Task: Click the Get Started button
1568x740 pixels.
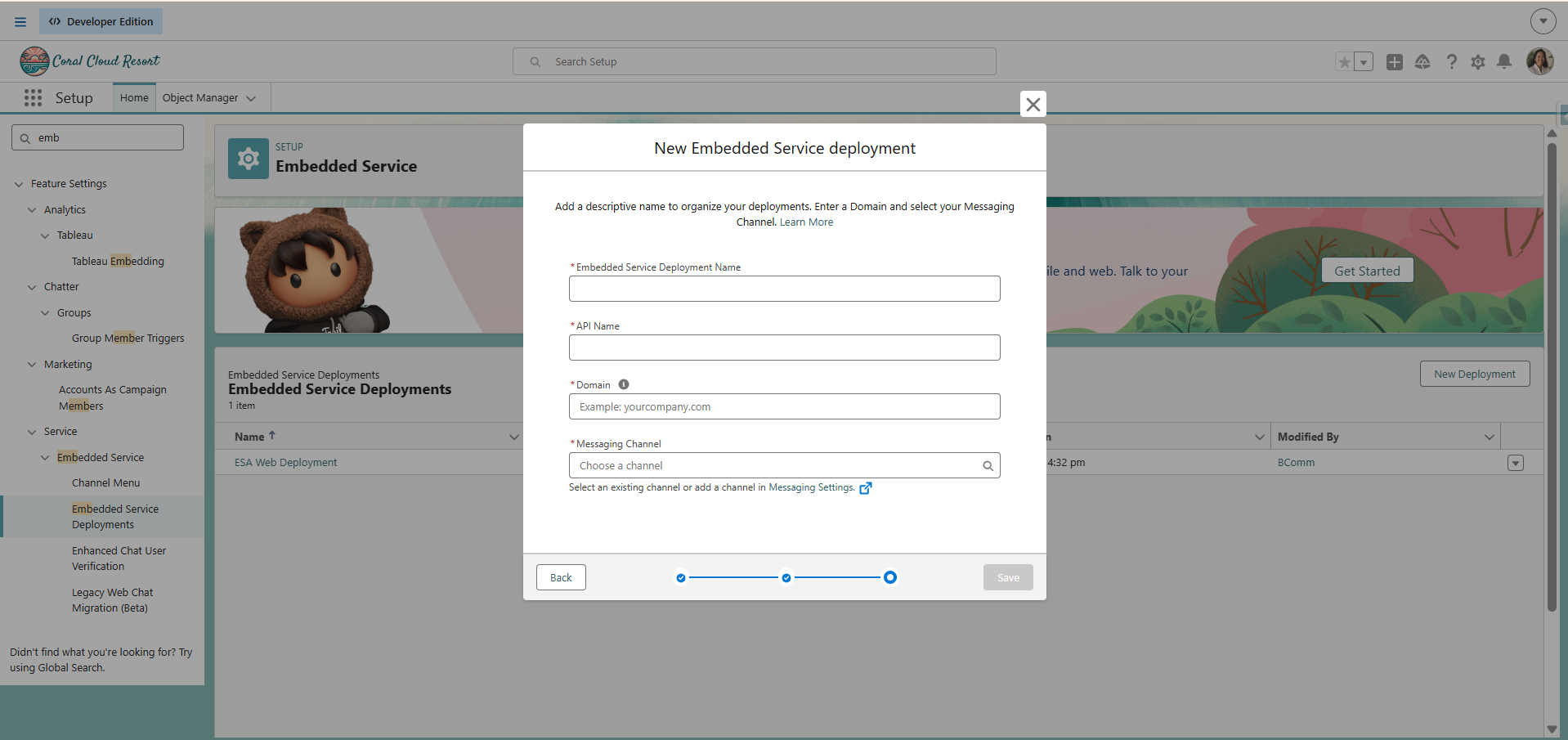Action: [1367, 271]
